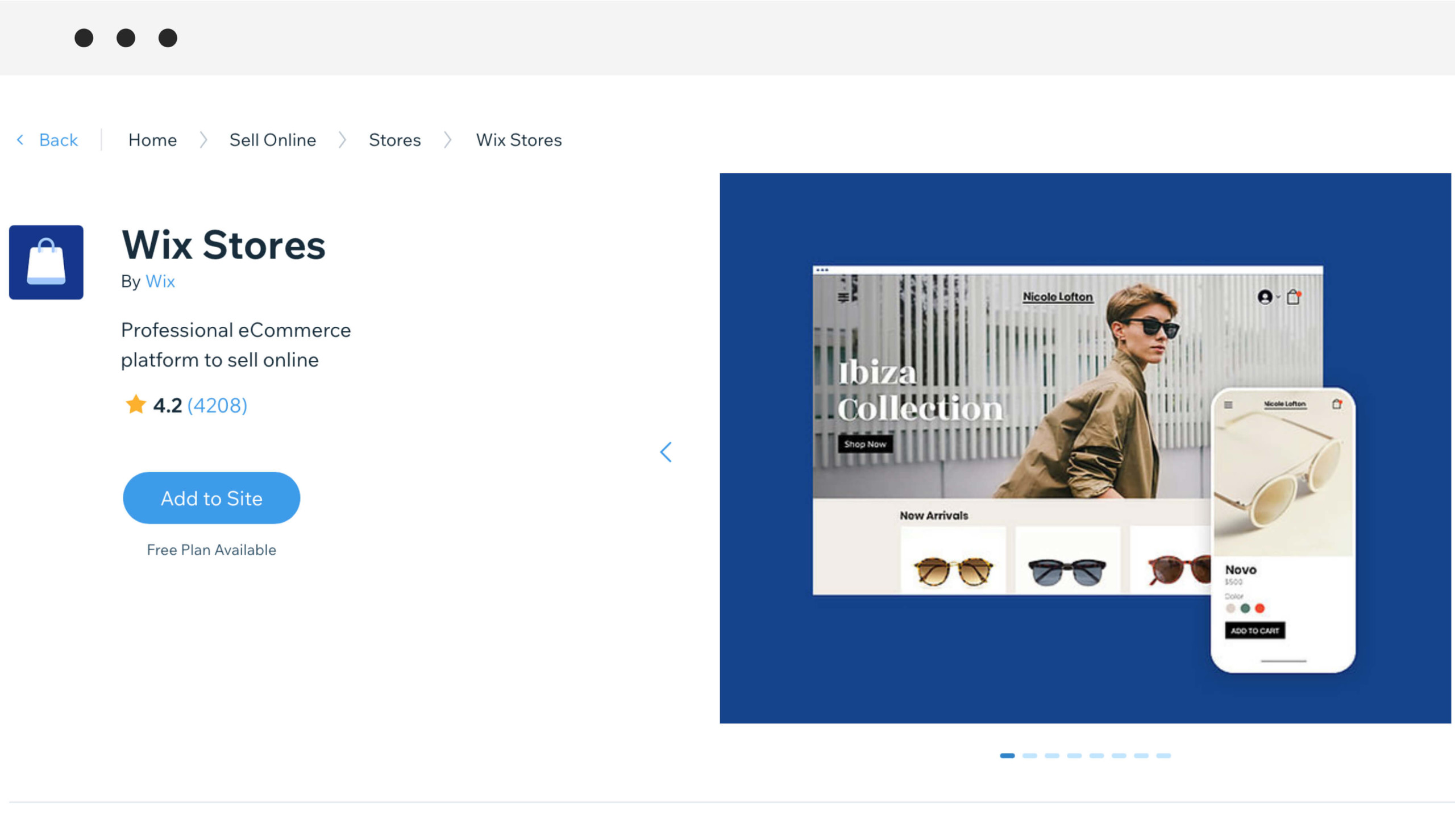
Task: Click the Professional eCommerce description text
Action: [x=236, y=345]
